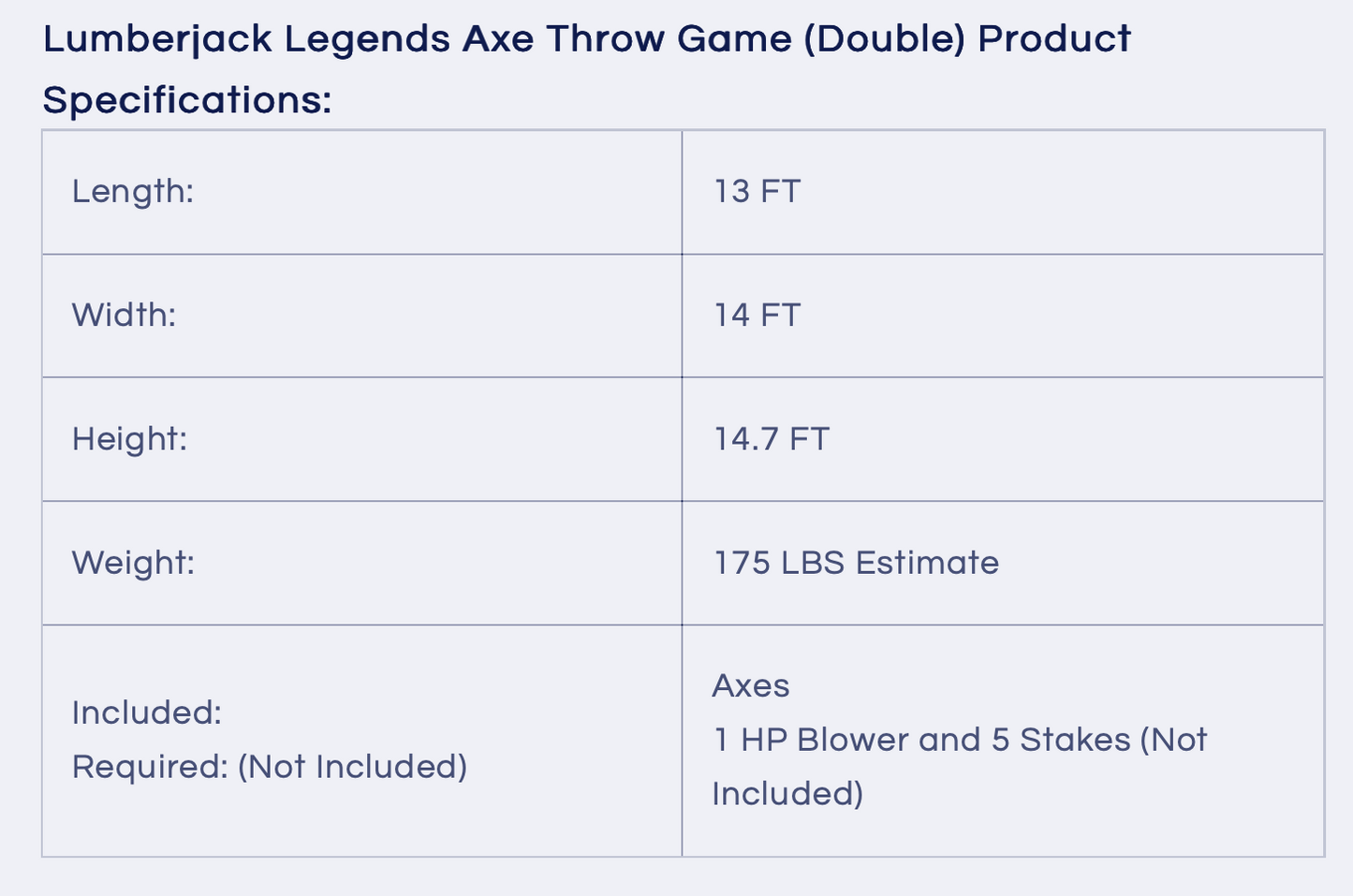
Task: Click the word "Estimate" in the weight row
Action: pos(927,563)
